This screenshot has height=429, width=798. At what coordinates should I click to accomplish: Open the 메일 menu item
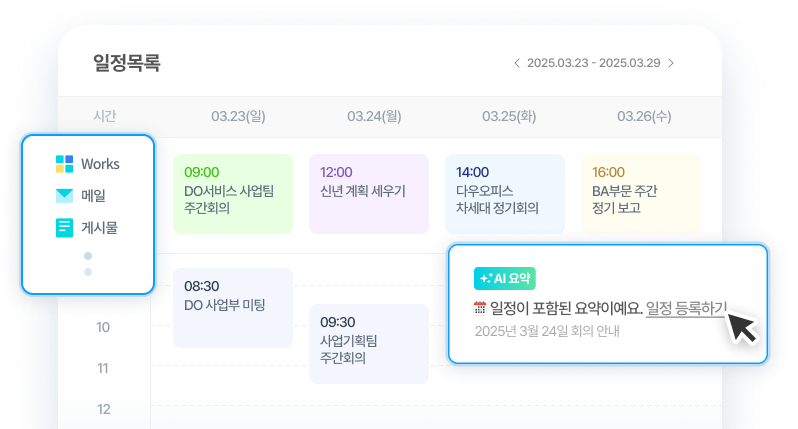[94, 196]
